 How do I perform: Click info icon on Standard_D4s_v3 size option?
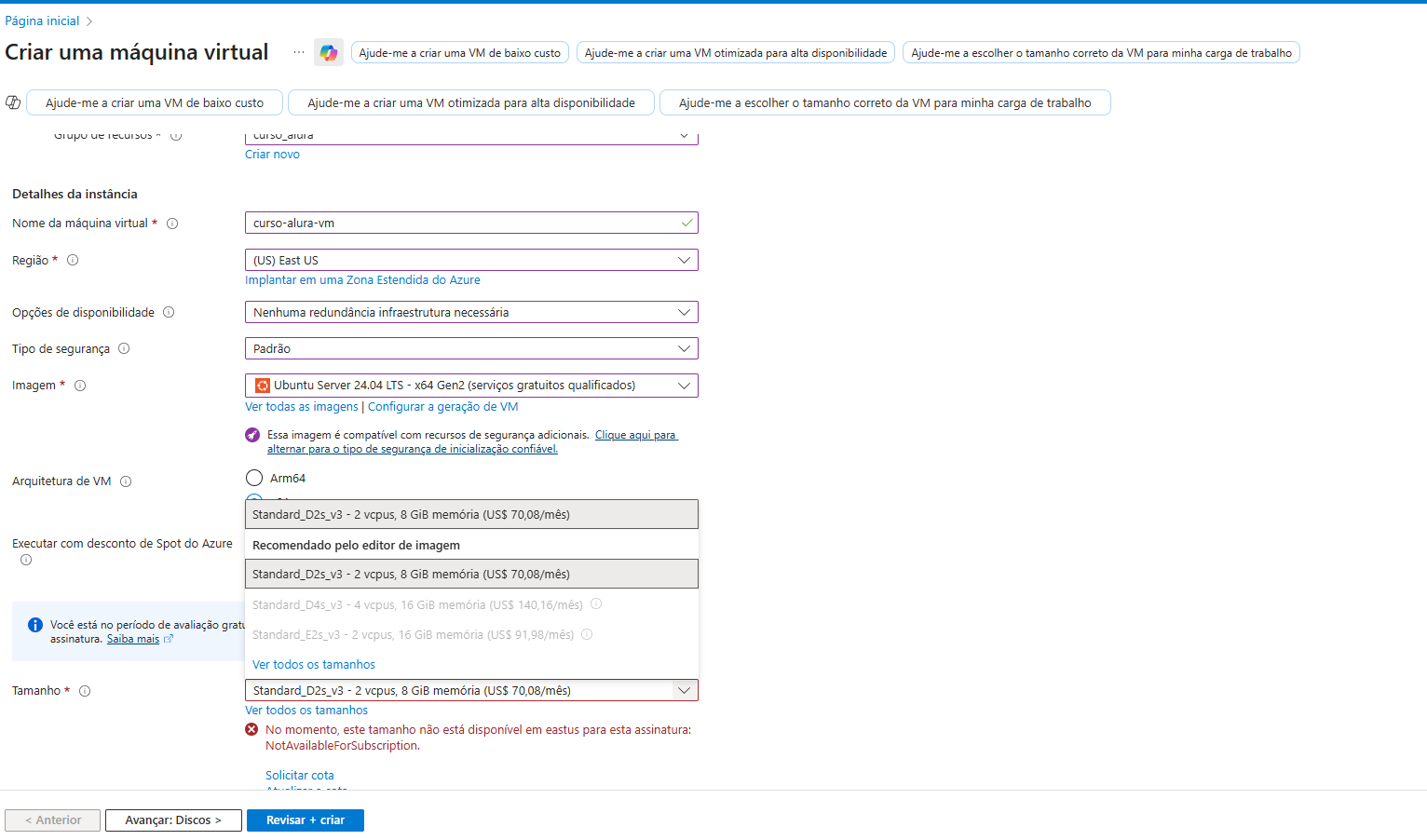(x=596, y=603)
